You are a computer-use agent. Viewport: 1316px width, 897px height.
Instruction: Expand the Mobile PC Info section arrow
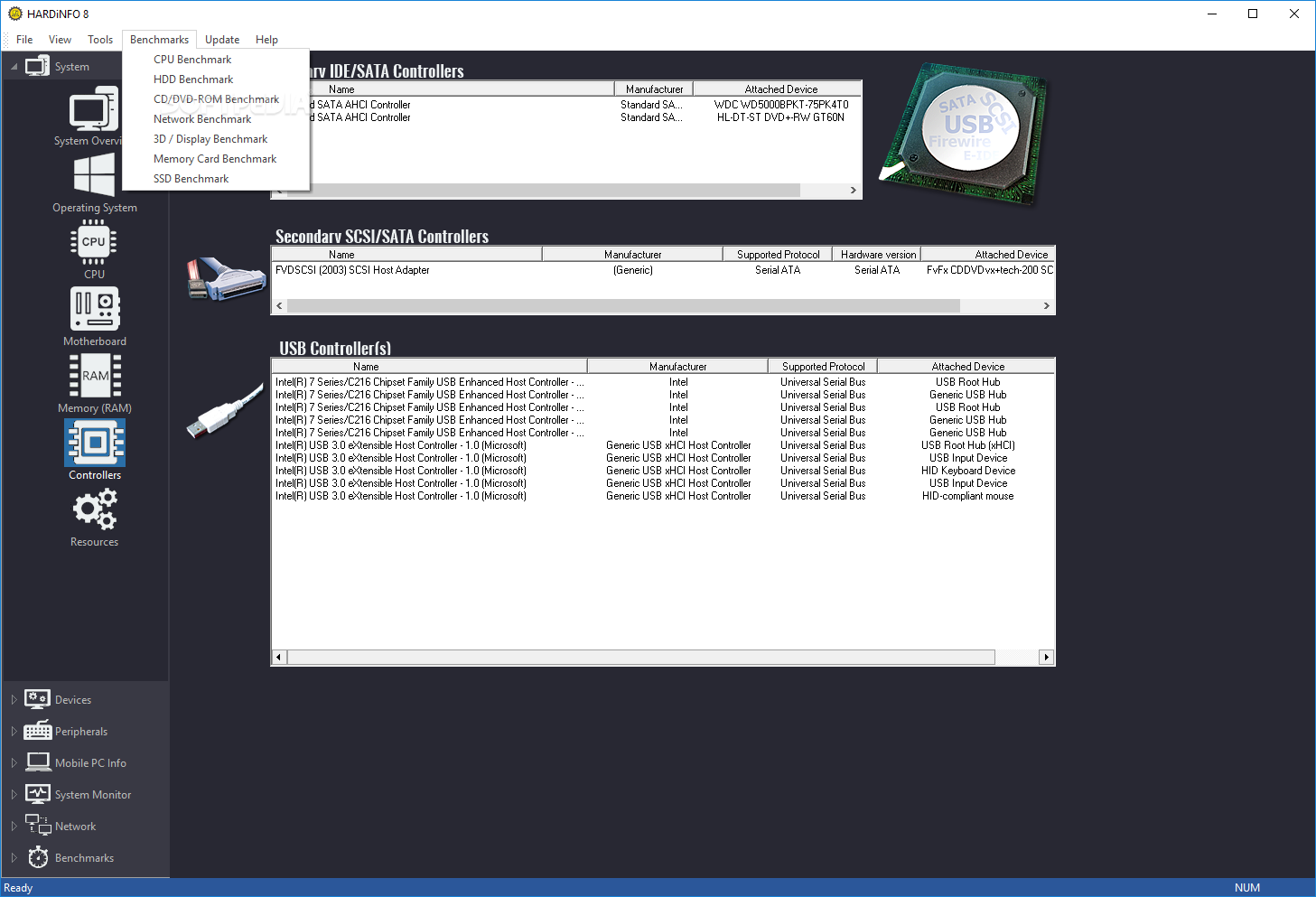(x=14, y=763)
